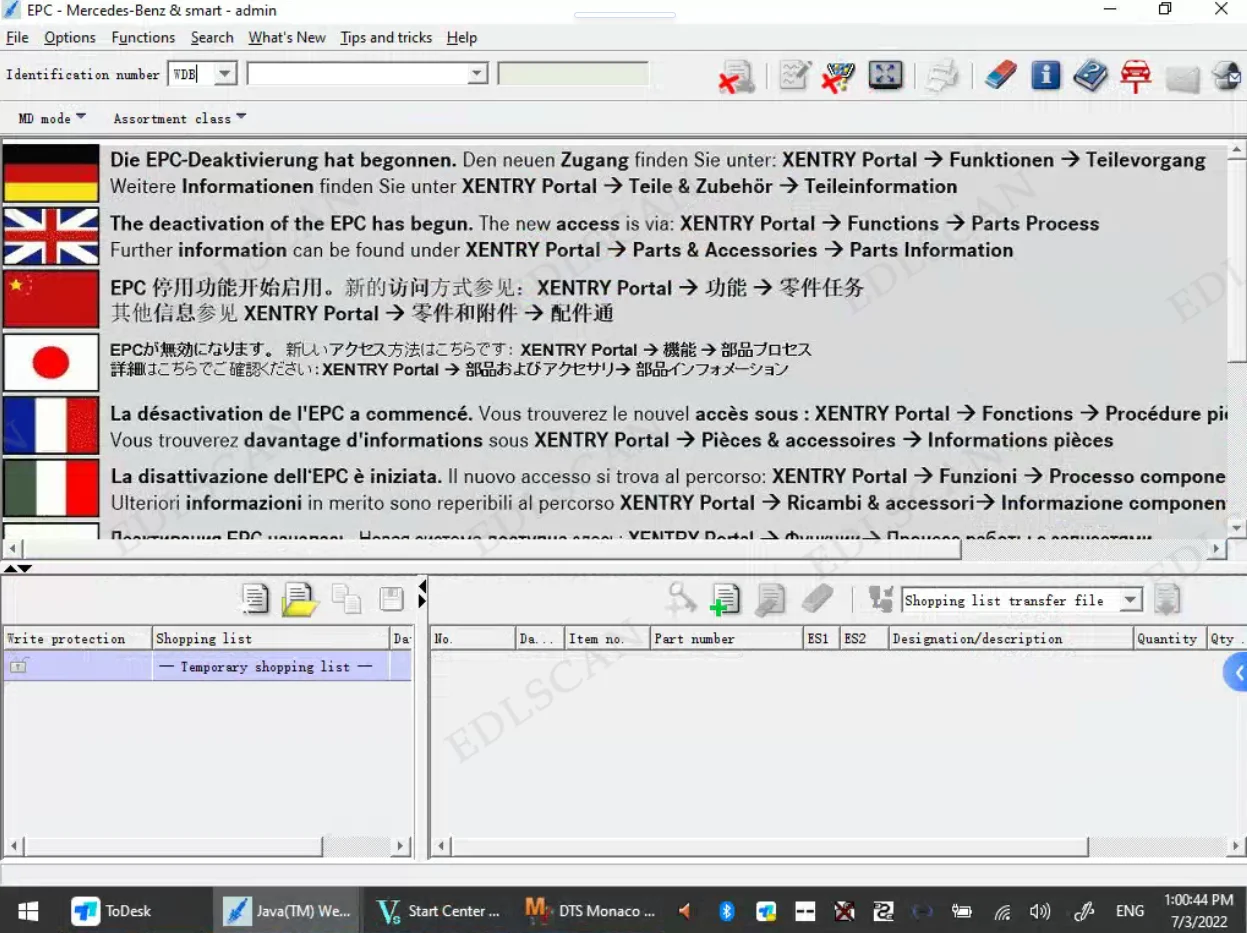Open the help book with question mark
The image size is (1247, 933).
click(x=1090, y=76)
